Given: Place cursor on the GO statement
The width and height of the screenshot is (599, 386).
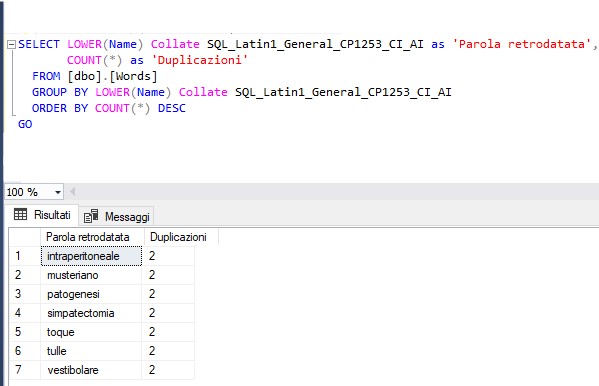Looking at the screenshot, I should [x=25, y=124].
